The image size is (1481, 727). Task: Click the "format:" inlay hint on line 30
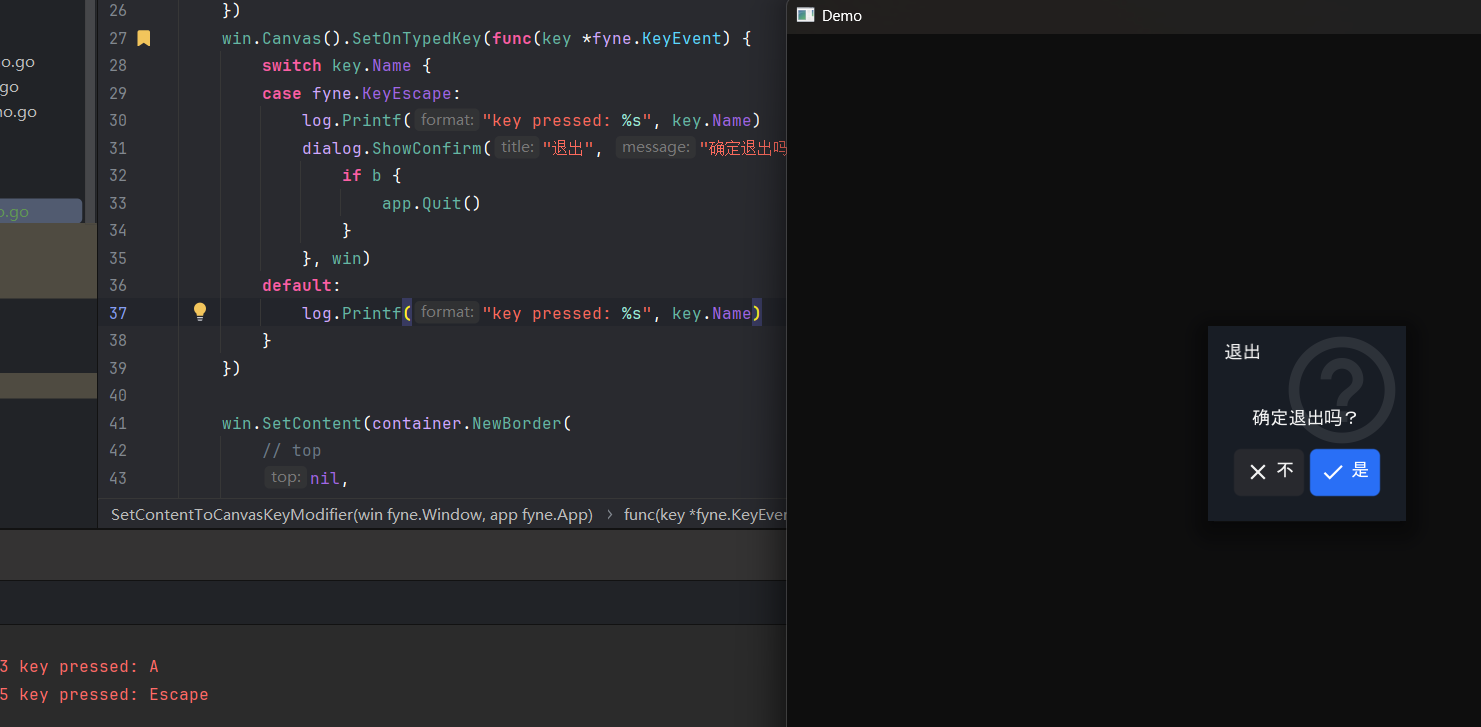(x=447, y=120)
